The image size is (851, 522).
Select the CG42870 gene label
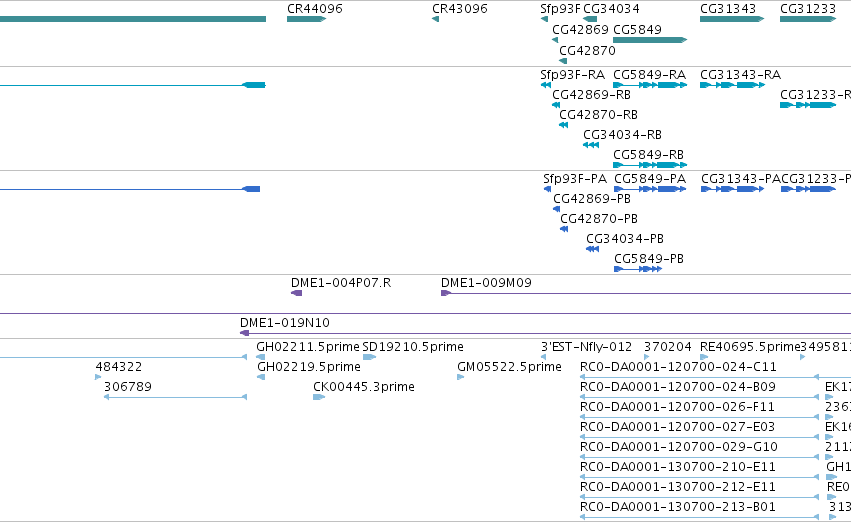coord(587,50)
